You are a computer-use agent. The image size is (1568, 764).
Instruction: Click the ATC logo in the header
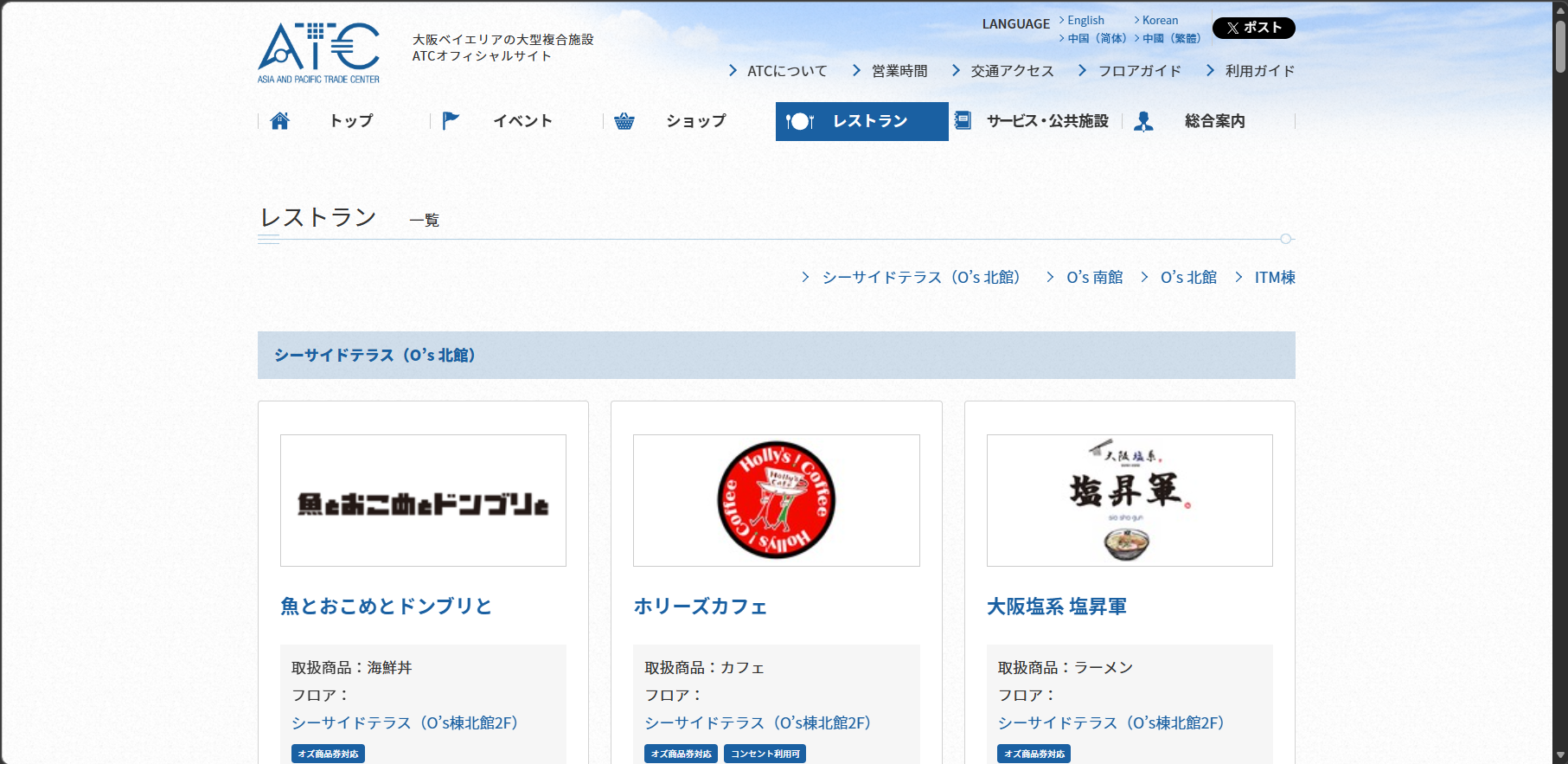(318, 53)
